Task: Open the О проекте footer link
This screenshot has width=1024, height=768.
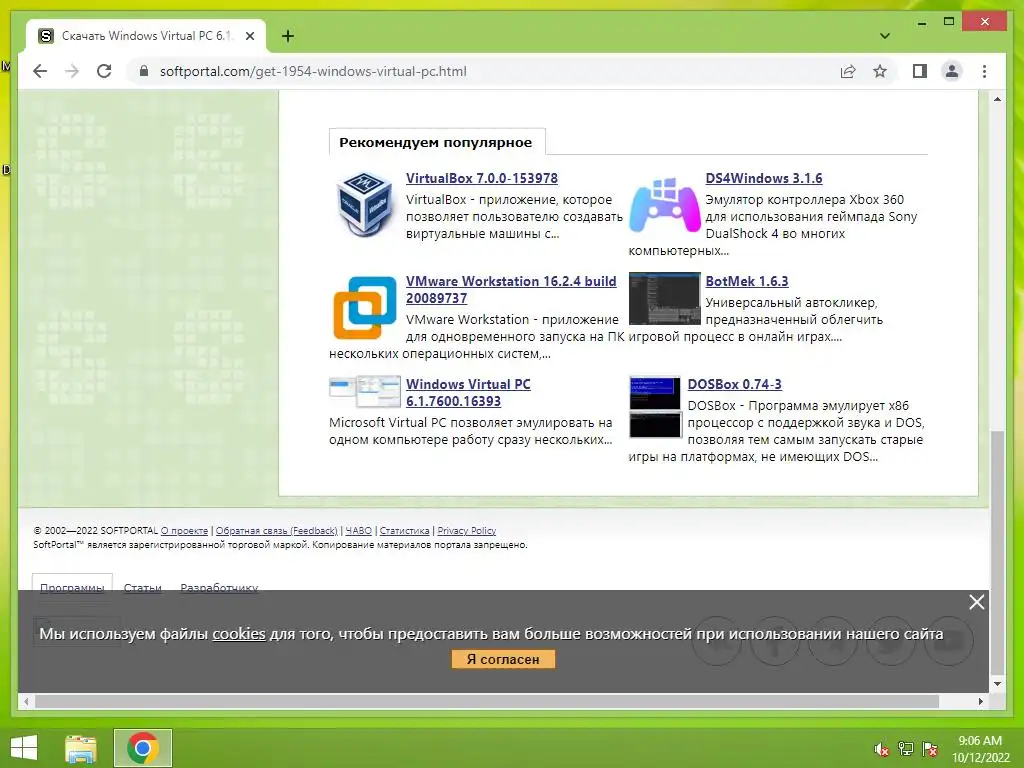Action: pyautogui.click(x=184, y=531)
